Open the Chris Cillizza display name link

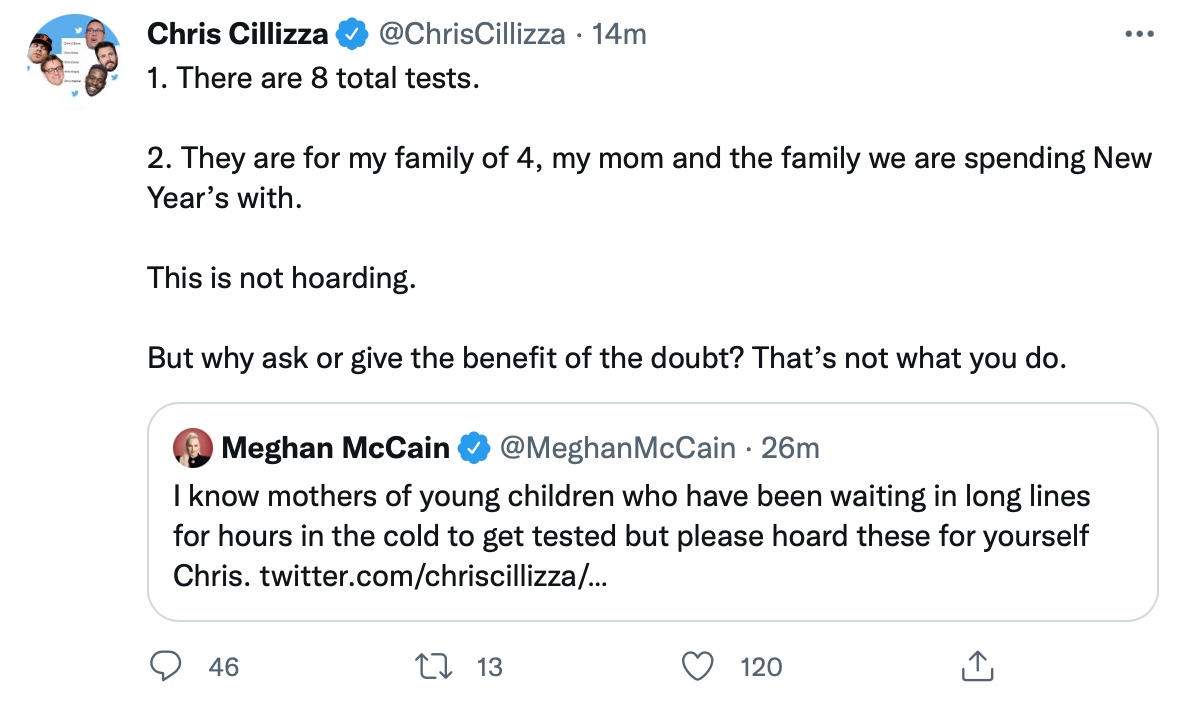point(237,34)
